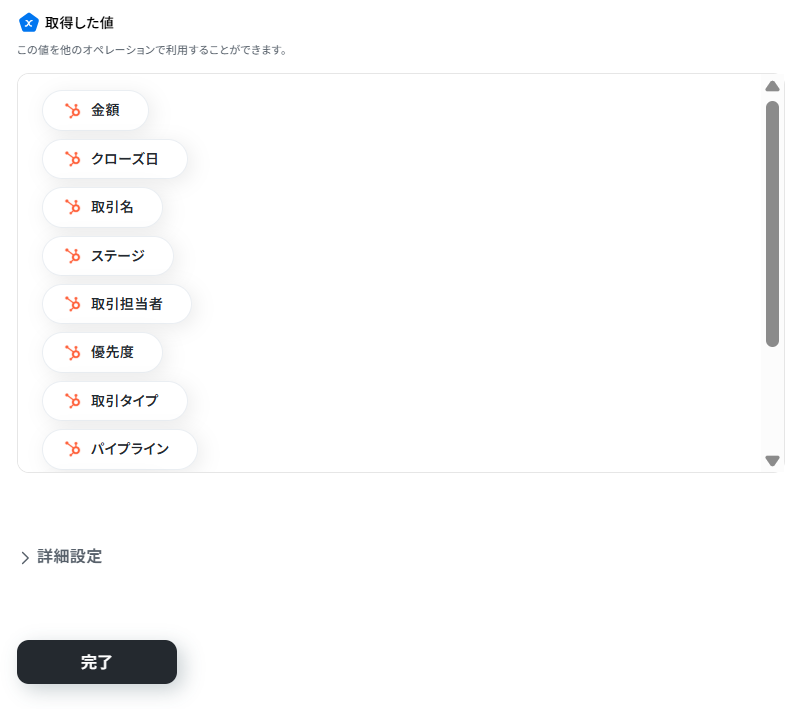This screenshot has height=709, width=799.
Task: Expand the 詳細設定 section
Action: pyautogui.click(x=61, y=557)
